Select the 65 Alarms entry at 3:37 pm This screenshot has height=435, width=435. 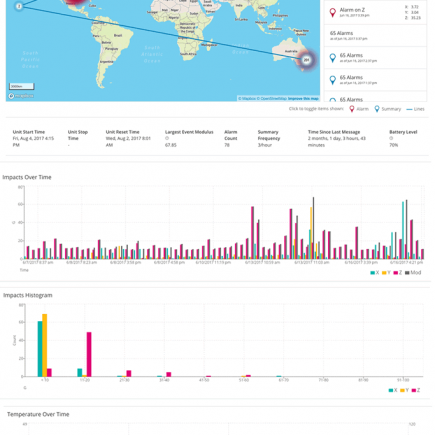[375, 35]
